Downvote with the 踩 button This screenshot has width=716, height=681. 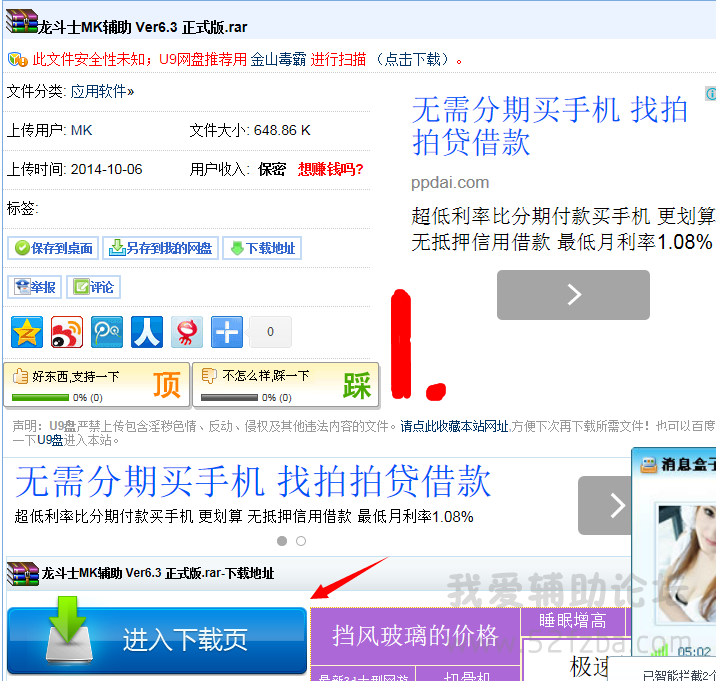coord(357,385)
